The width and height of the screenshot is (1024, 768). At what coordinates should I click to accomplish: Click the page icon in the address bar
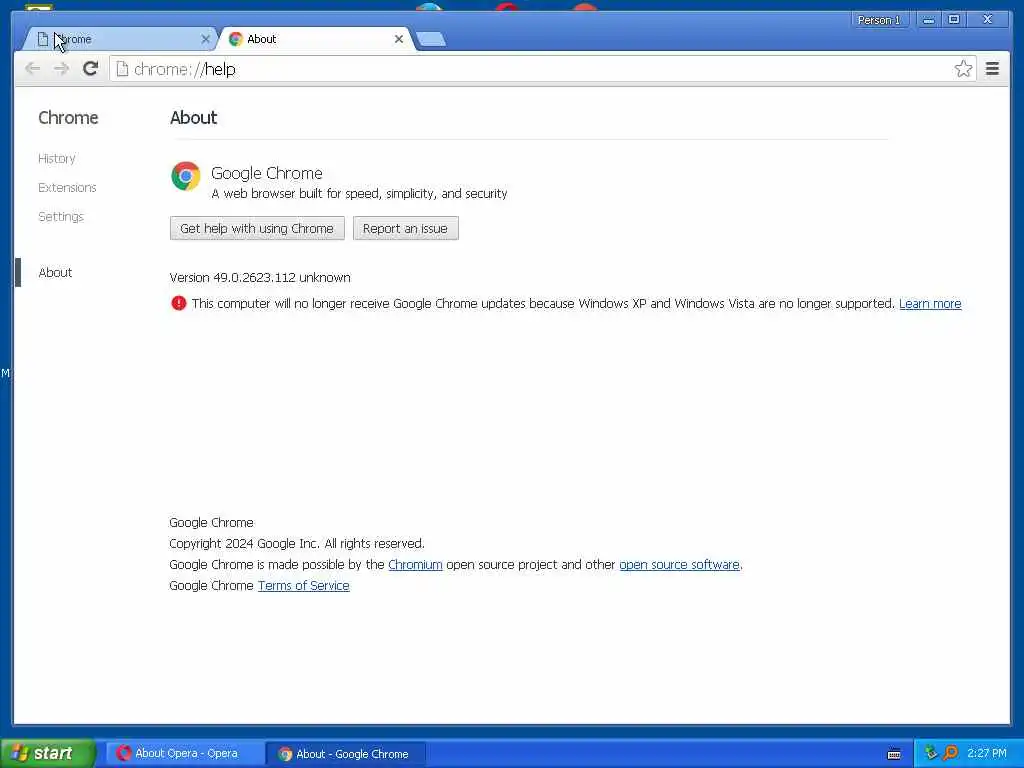tap(122, 69)
